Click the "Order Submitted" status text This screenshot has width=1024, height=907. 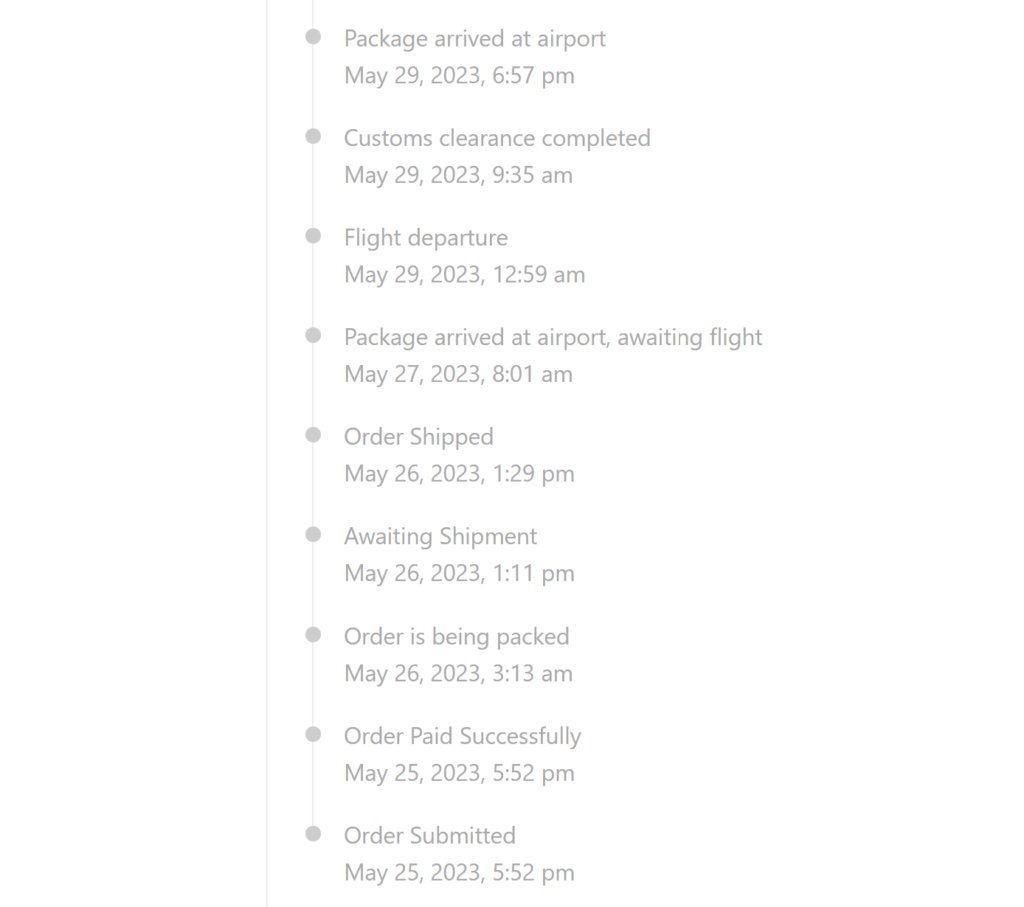[x=430, y=836]
